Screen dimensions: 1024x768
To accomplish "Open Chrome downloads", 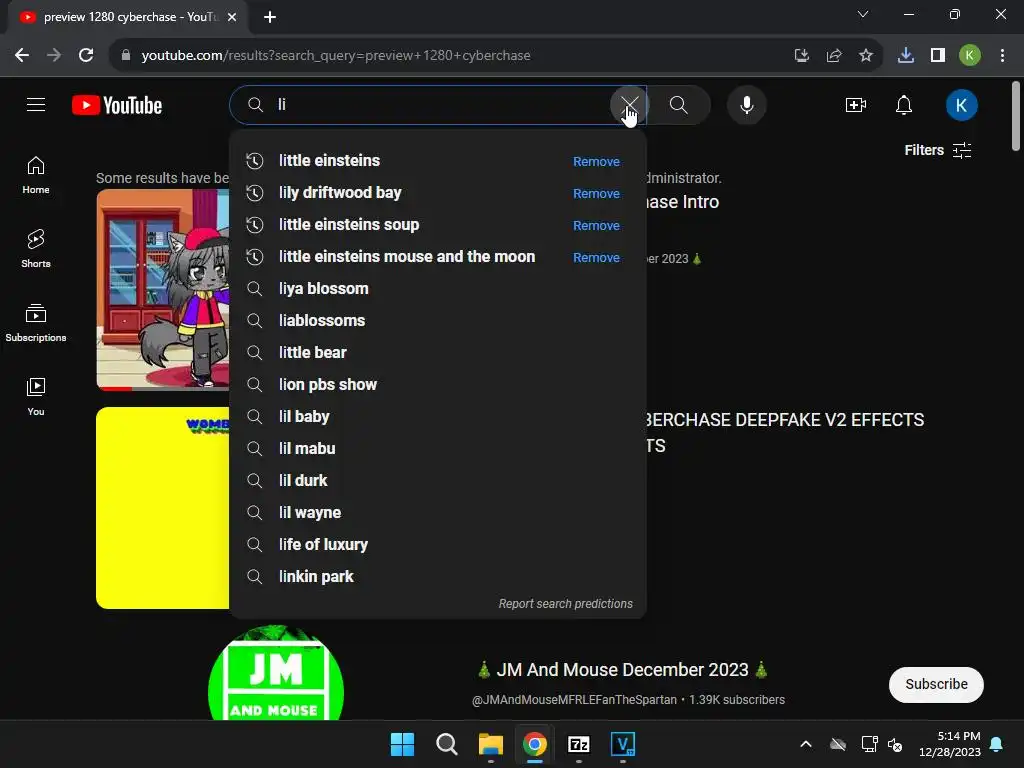I will click(906, 56).
